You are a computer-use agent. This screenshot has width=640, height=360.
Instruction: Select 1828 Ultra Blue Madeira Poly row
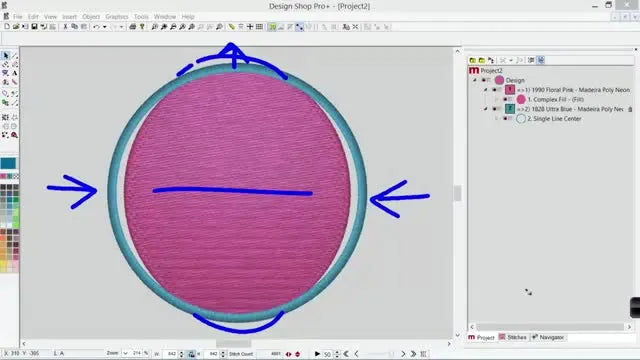tap(570, 109)
